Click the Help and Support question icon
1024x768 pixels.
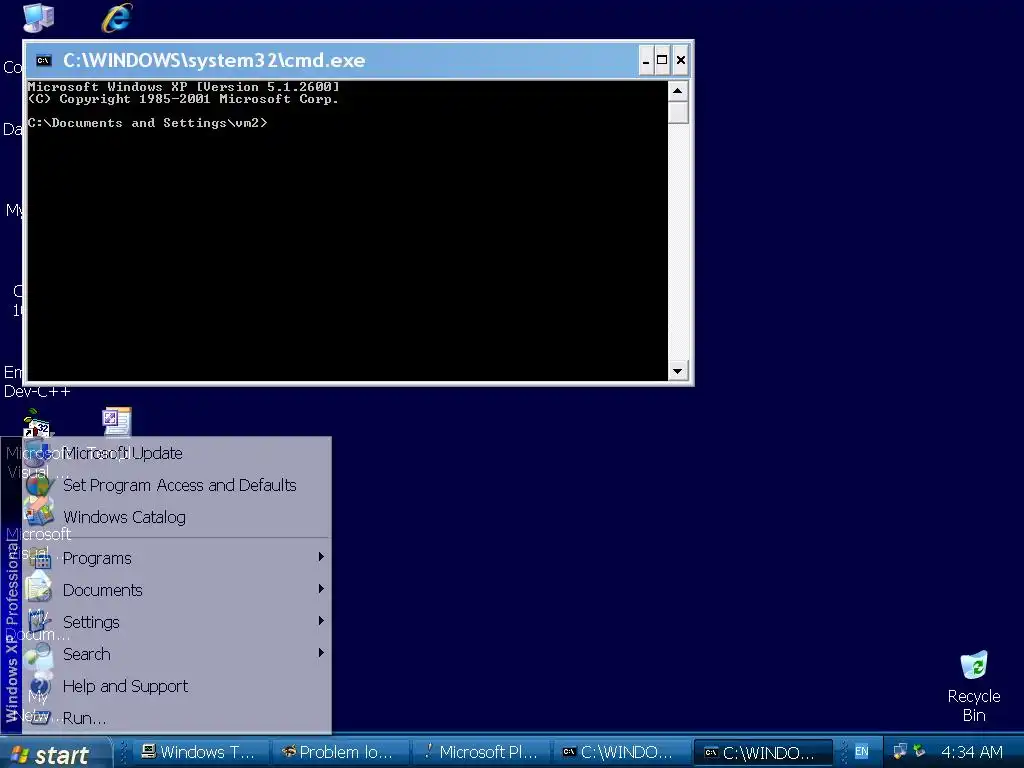coord(40,686)
